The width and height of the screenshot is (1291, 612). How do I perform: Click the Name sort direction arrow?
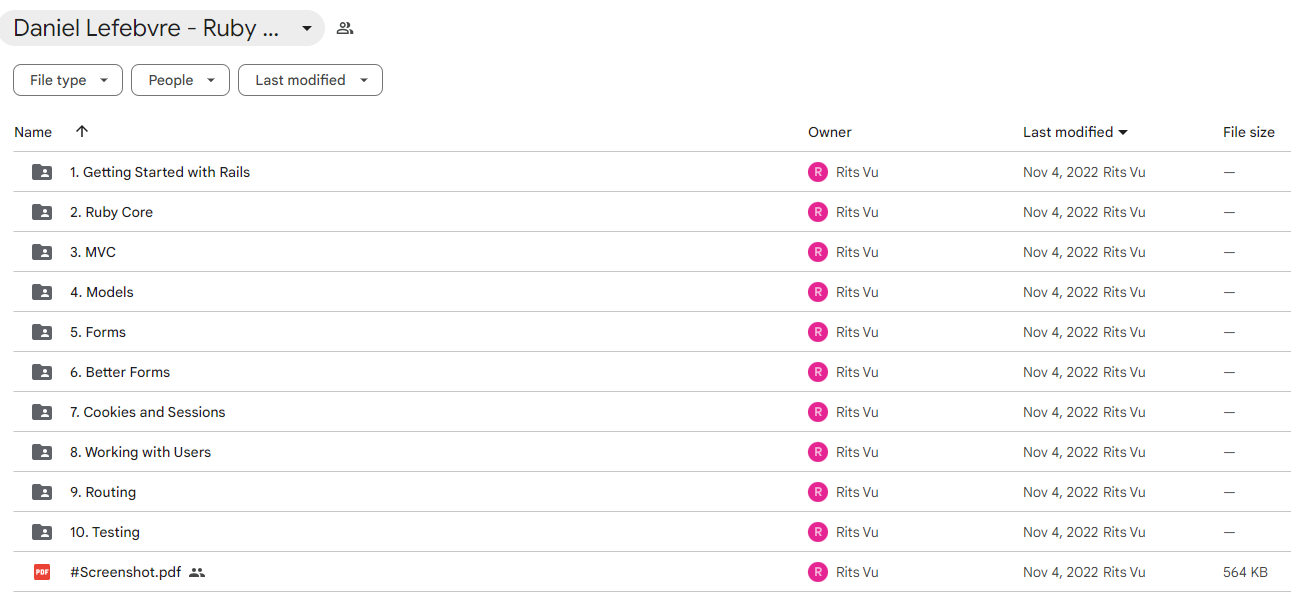82,131
